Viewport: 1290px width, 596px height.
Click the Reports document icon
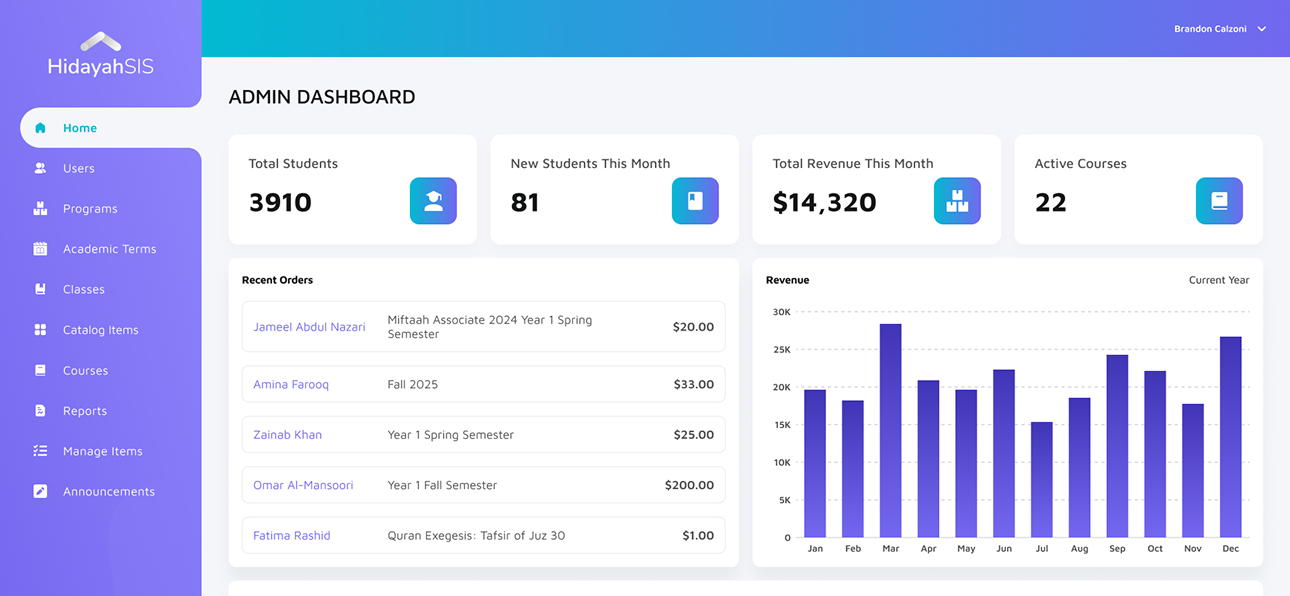point(40,411)
